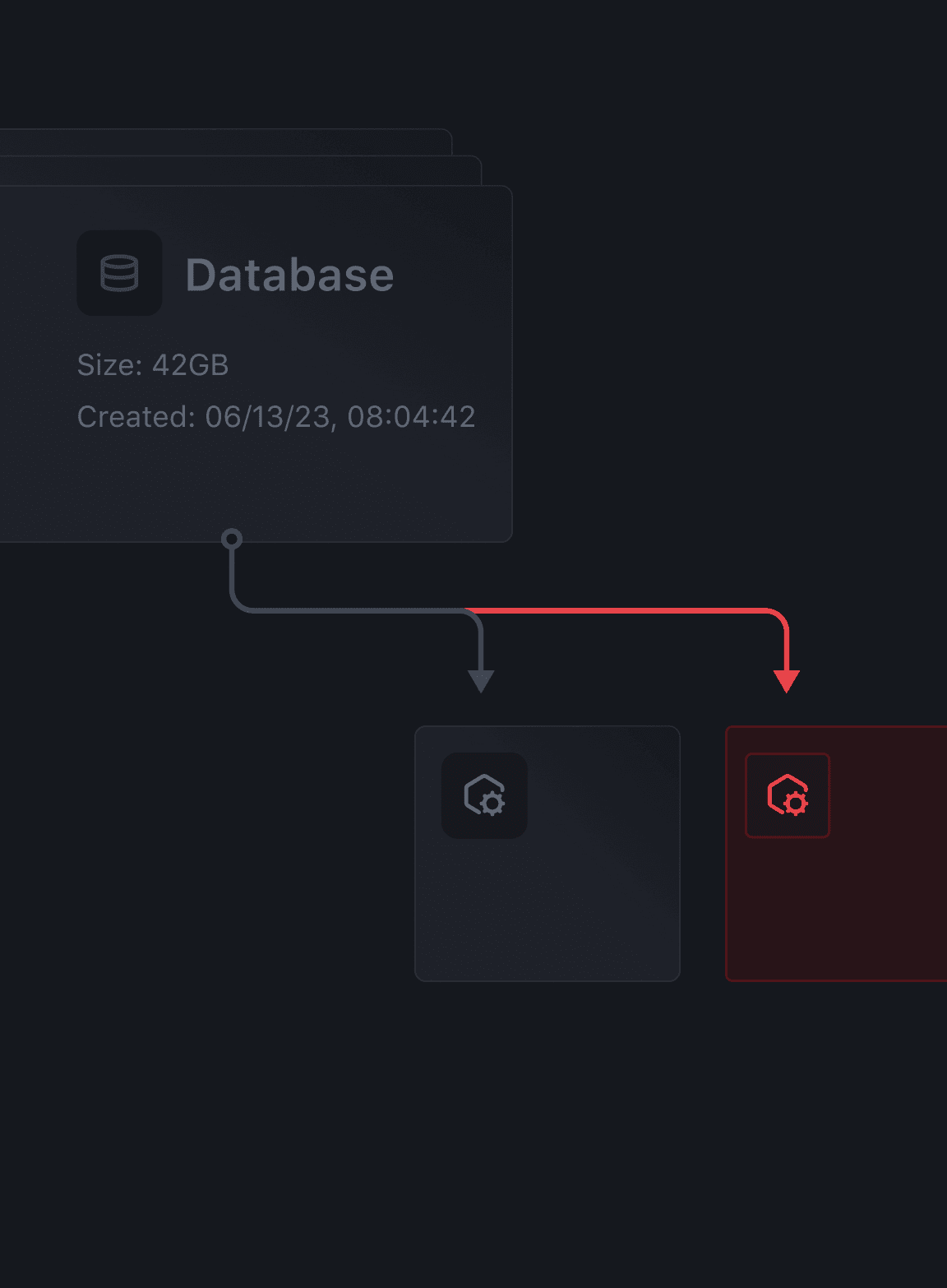Click the gray downward arrowhead

point(481,681)
